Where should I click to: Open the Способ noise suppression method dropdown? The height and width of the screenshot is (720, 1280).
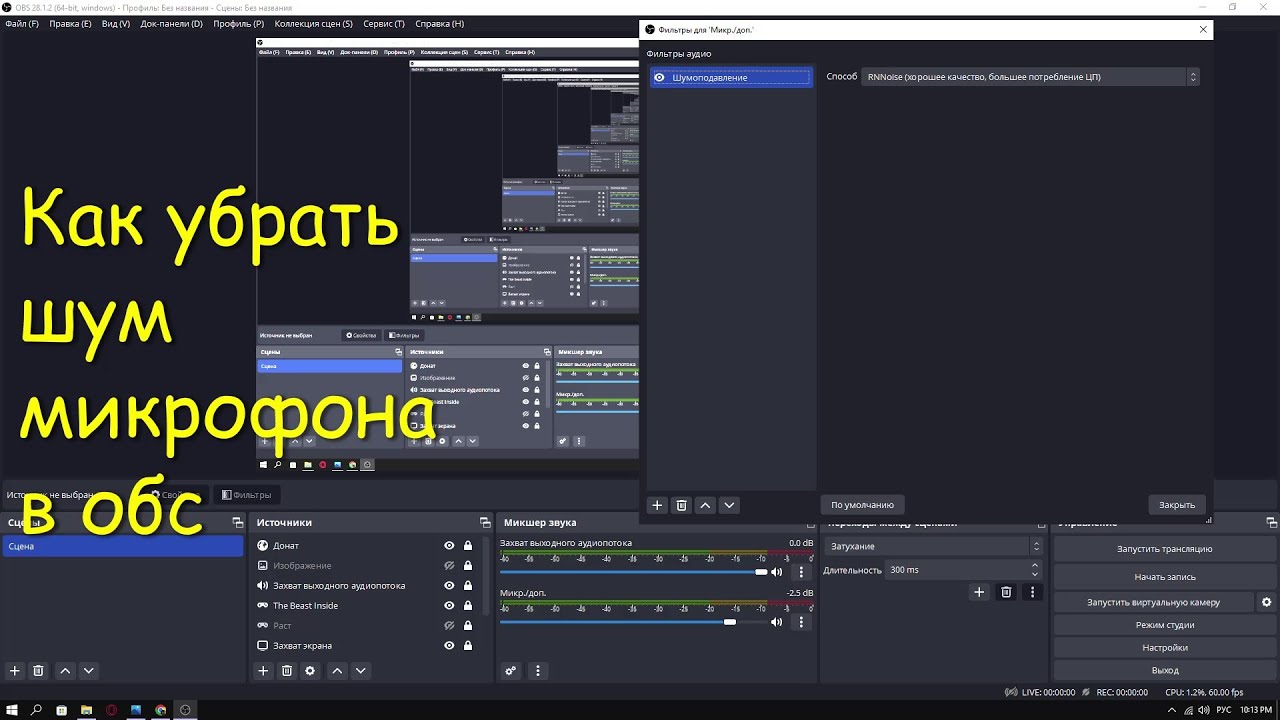point(1030,77)
